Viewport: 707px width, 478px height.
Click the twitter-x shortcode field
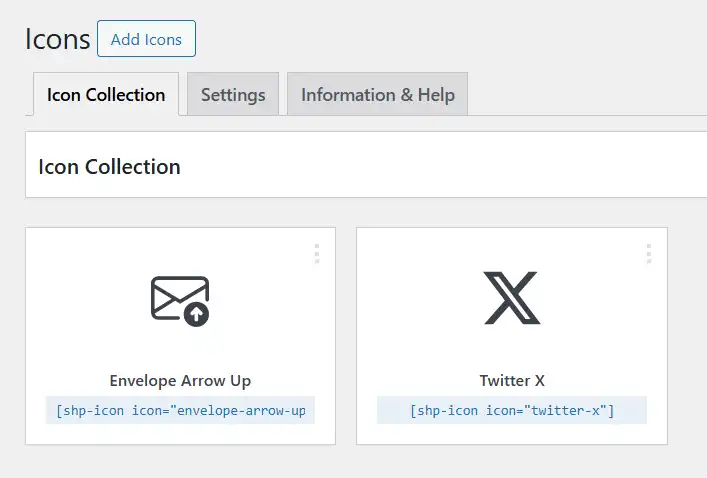coord(512,410)
